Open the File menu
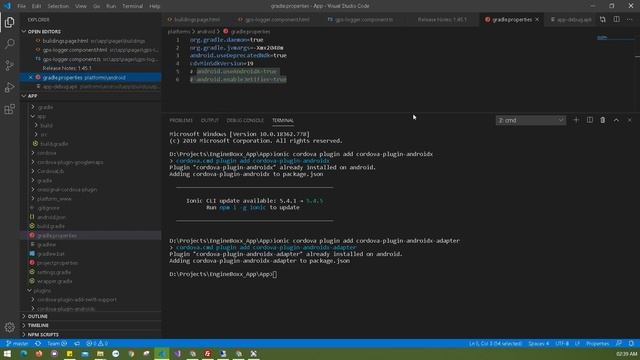This screenshot has width=640, height=360. (22, 6)
